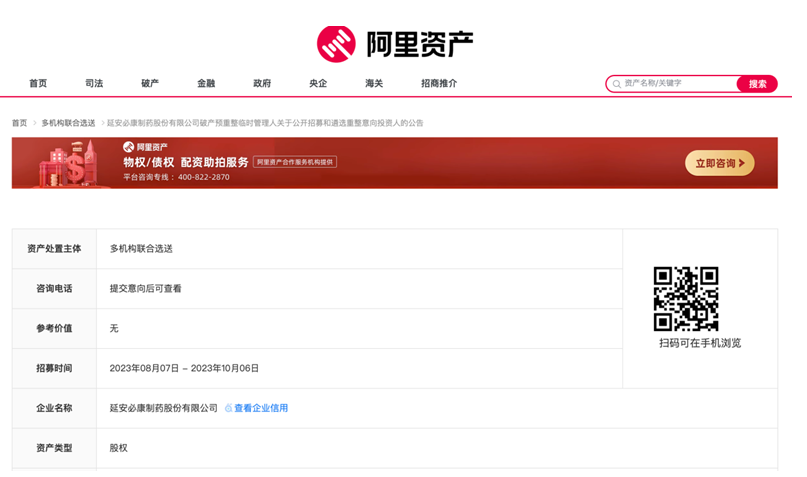Screen dimensions: 807x477
Task: Click the arrow on 立即咨询 button
Action: [742, 163]
